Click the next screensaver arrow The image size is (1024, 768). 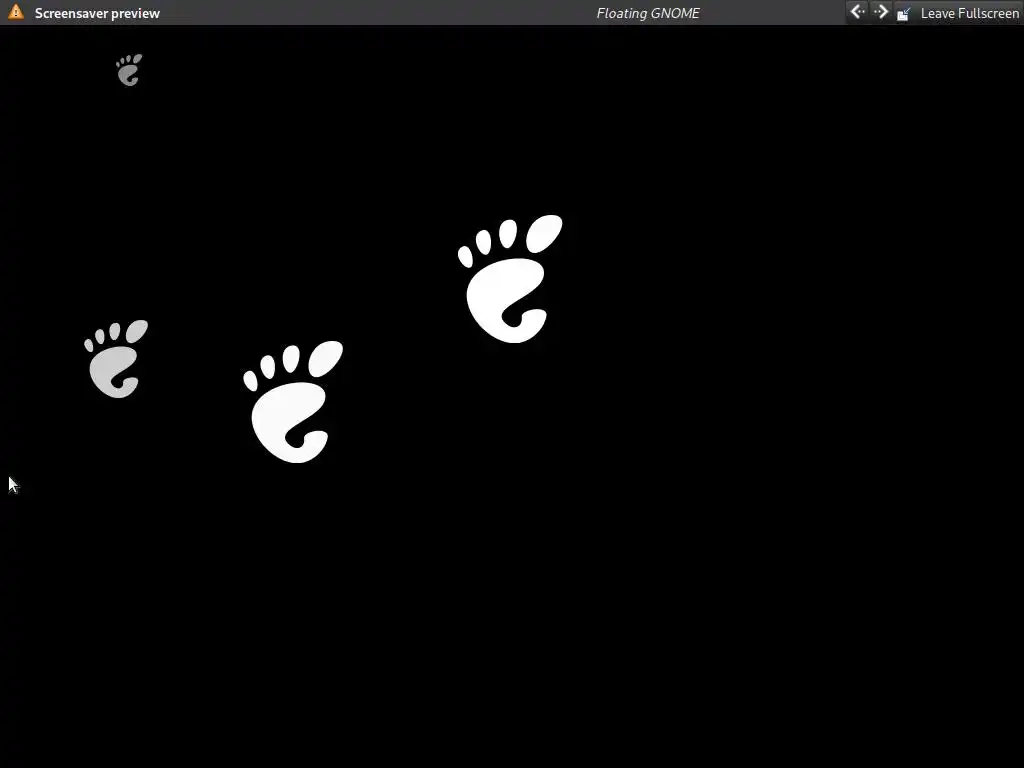pos(880,12)
